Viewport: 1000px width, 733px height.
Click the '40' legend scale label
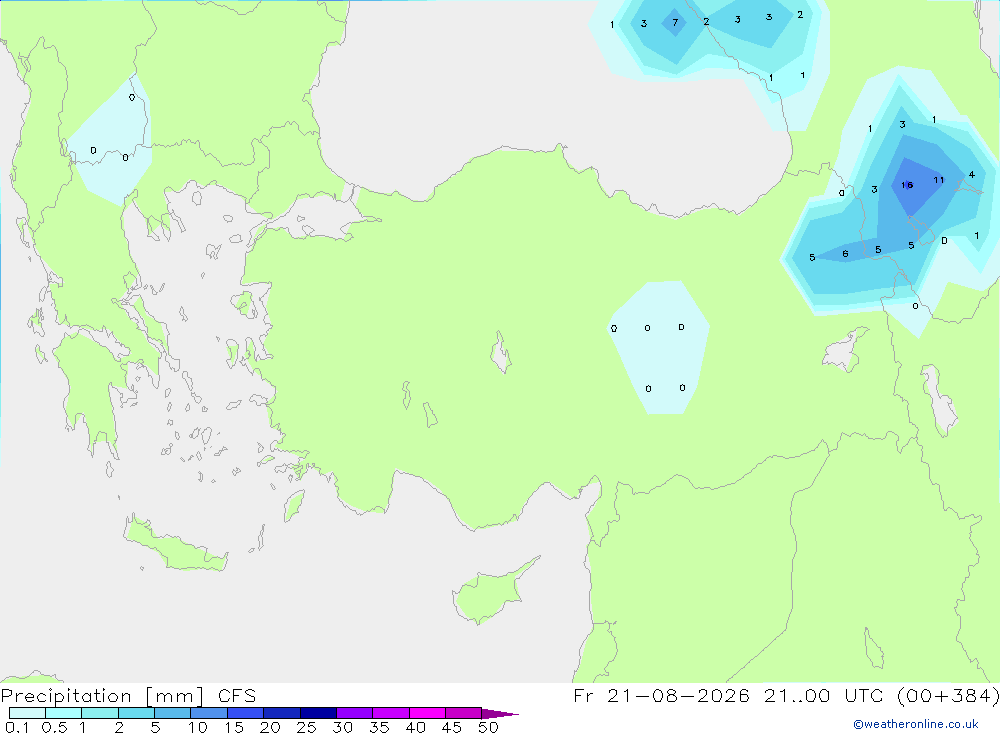click(x=415, y=727)
